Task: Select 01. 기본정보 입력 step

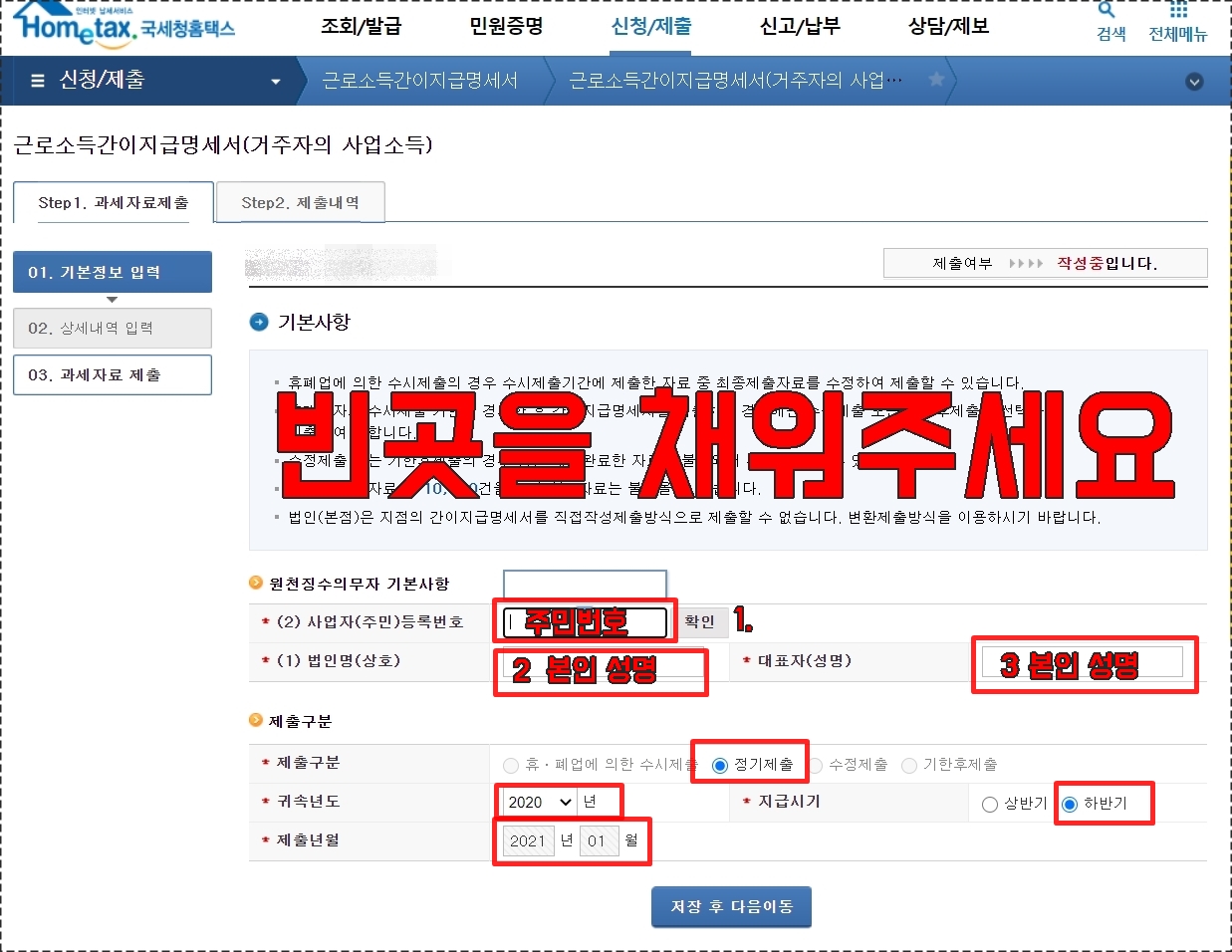Action: 113,272
